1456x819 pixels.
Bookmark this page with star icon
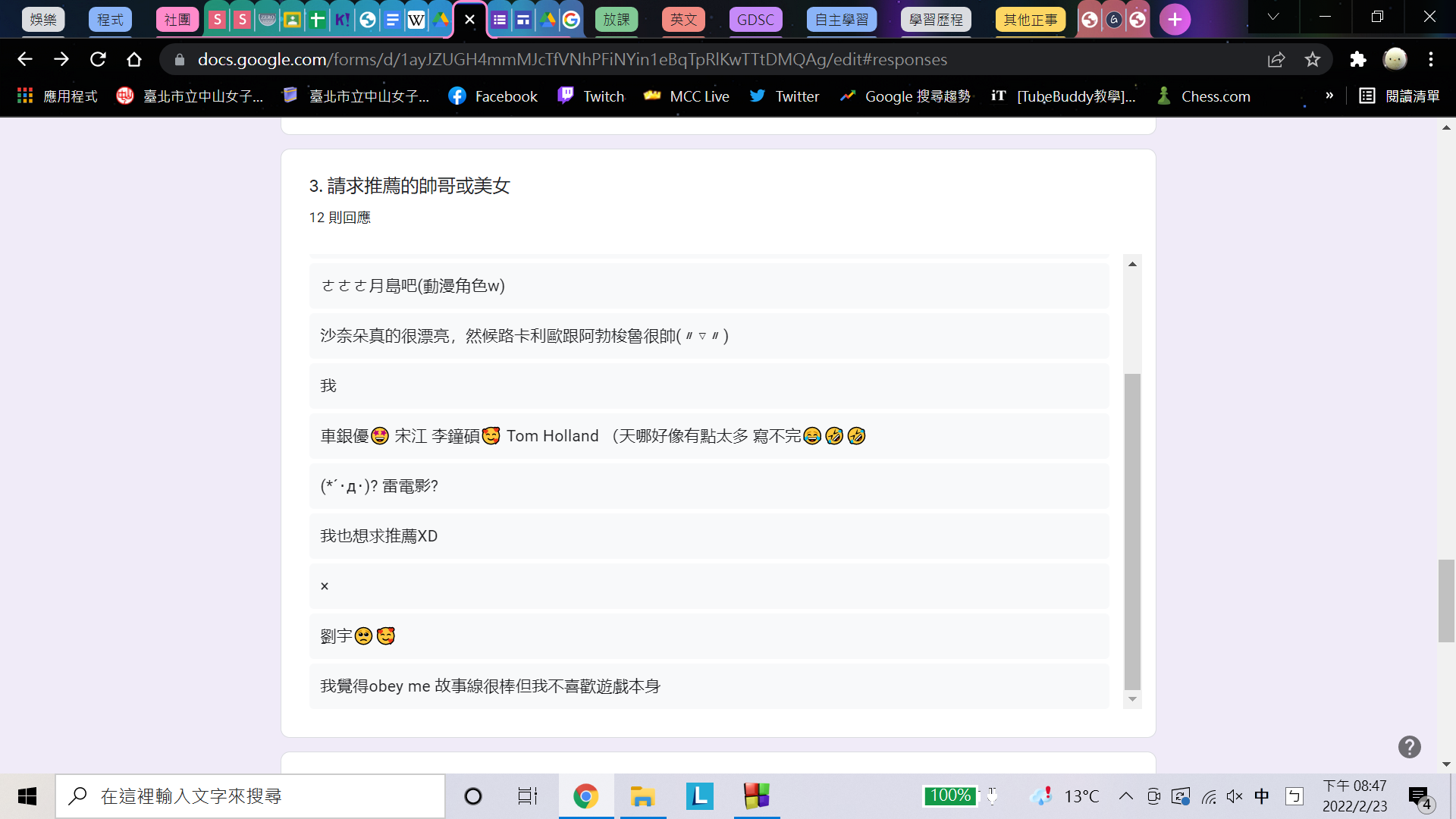(x=1313, y=59)
